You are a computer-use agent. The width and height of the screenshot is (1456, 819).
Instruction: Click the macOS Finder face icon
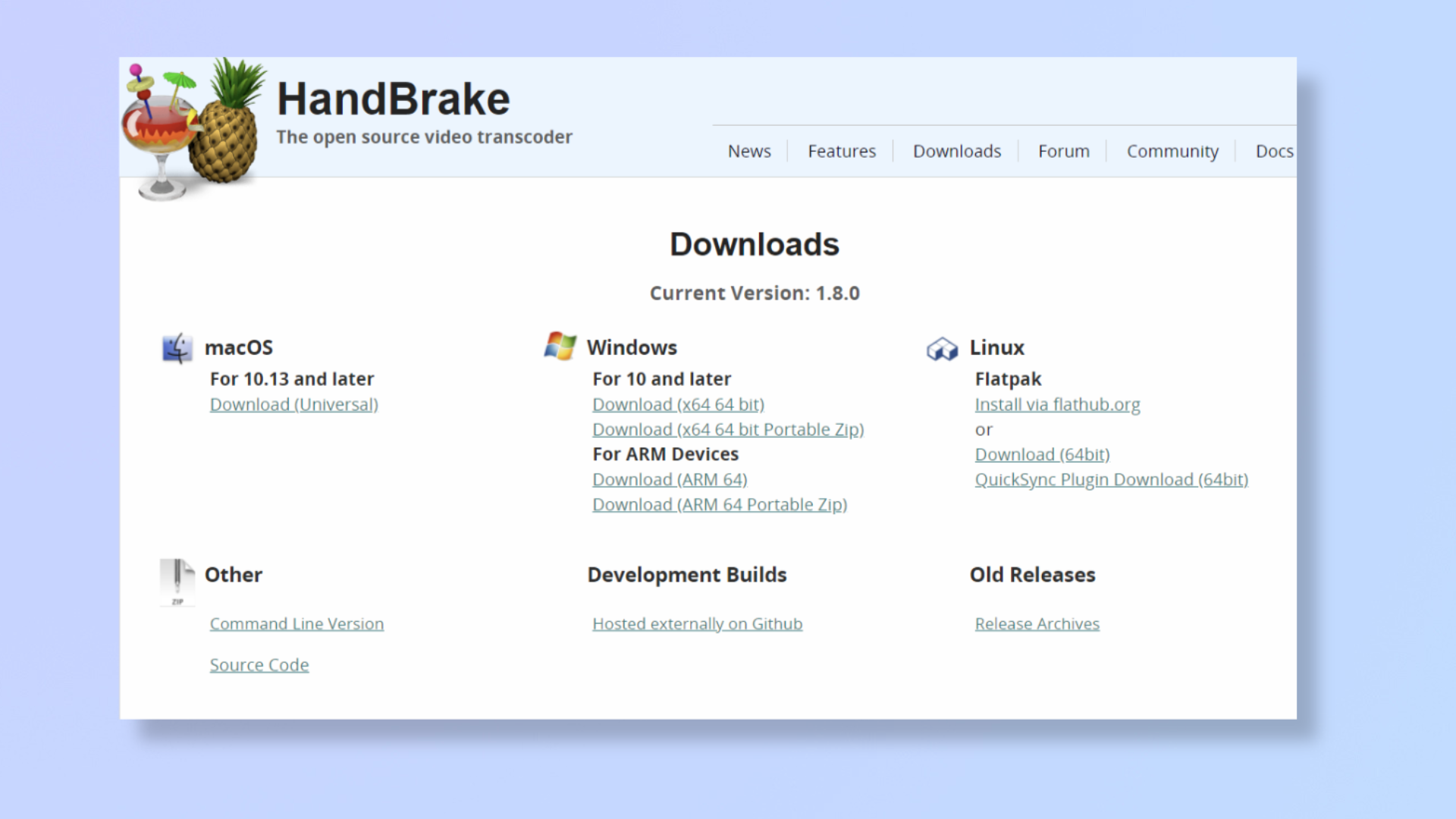[177, 349]
